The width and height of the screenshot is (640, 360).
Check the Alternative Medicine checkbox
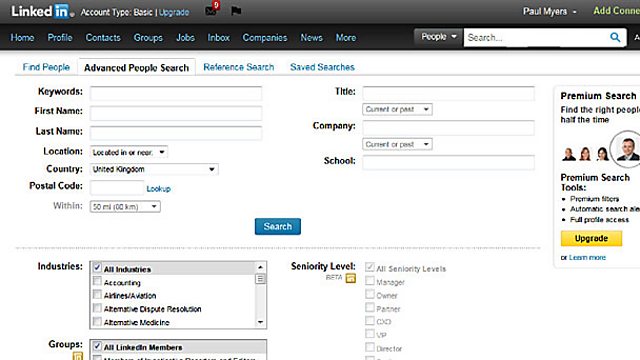click(97, 321)
